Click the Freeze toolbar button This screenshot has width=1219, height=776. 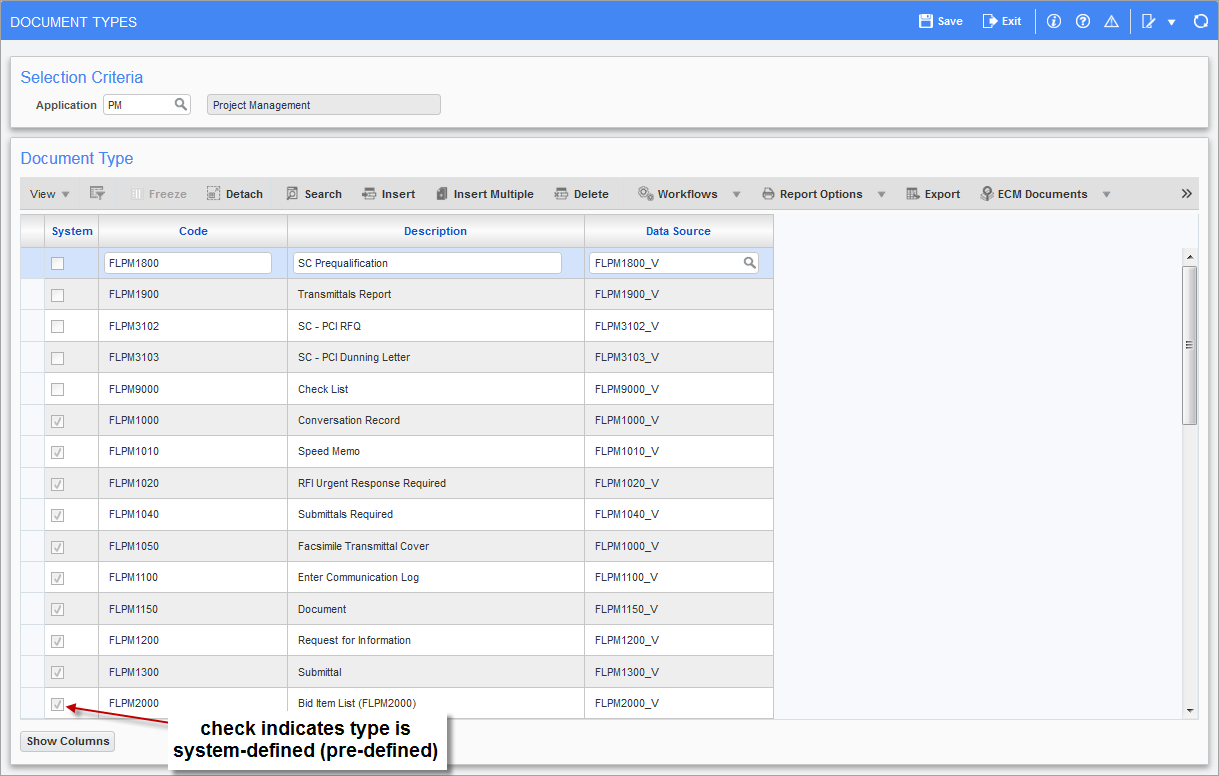pos(158,194)
